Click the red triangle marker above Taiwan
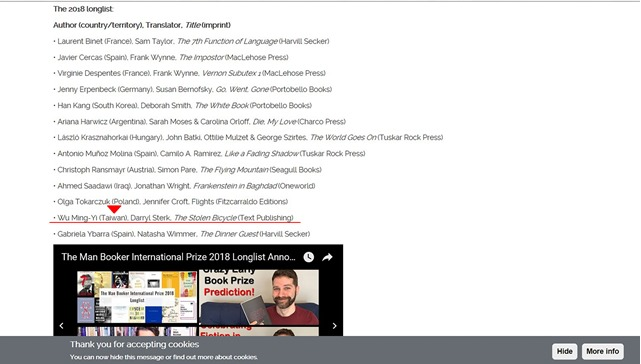Image resolution: width=641 pixels, height=364 pixels. point(114,209)
